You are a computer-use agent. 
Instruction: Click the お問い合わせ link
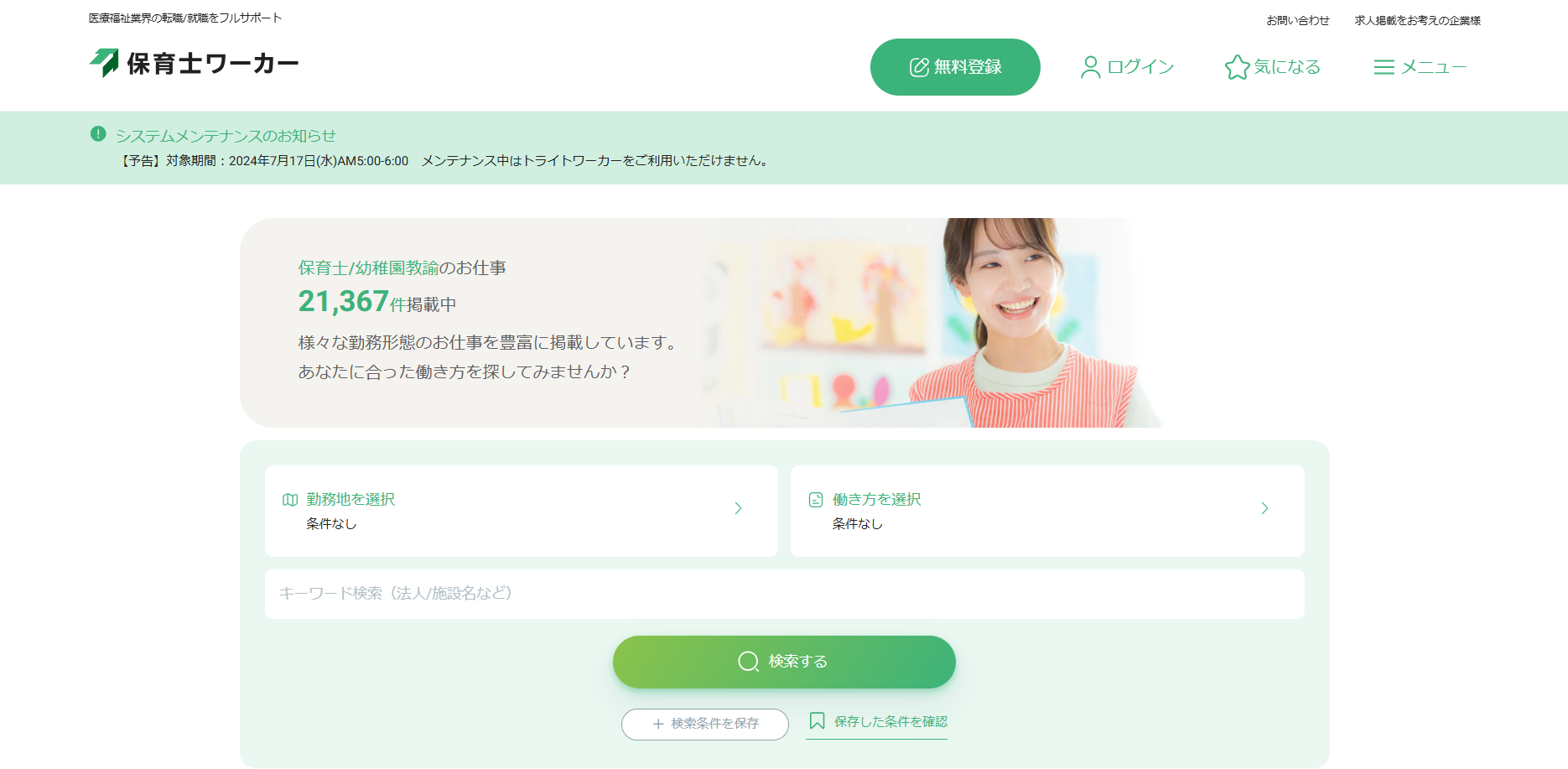(x=1297, y=20)
